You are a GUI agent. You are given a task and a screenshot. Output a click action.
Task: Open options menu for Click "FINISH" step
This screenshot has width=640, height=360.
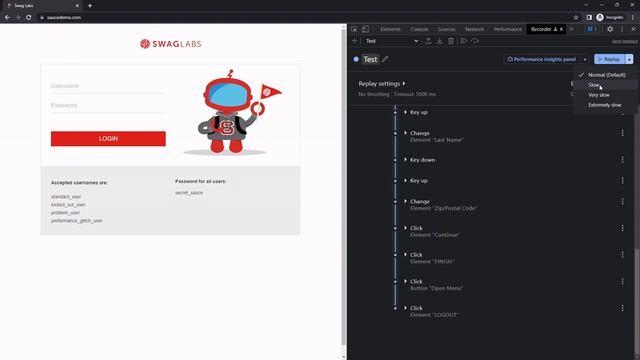[622, 255]
